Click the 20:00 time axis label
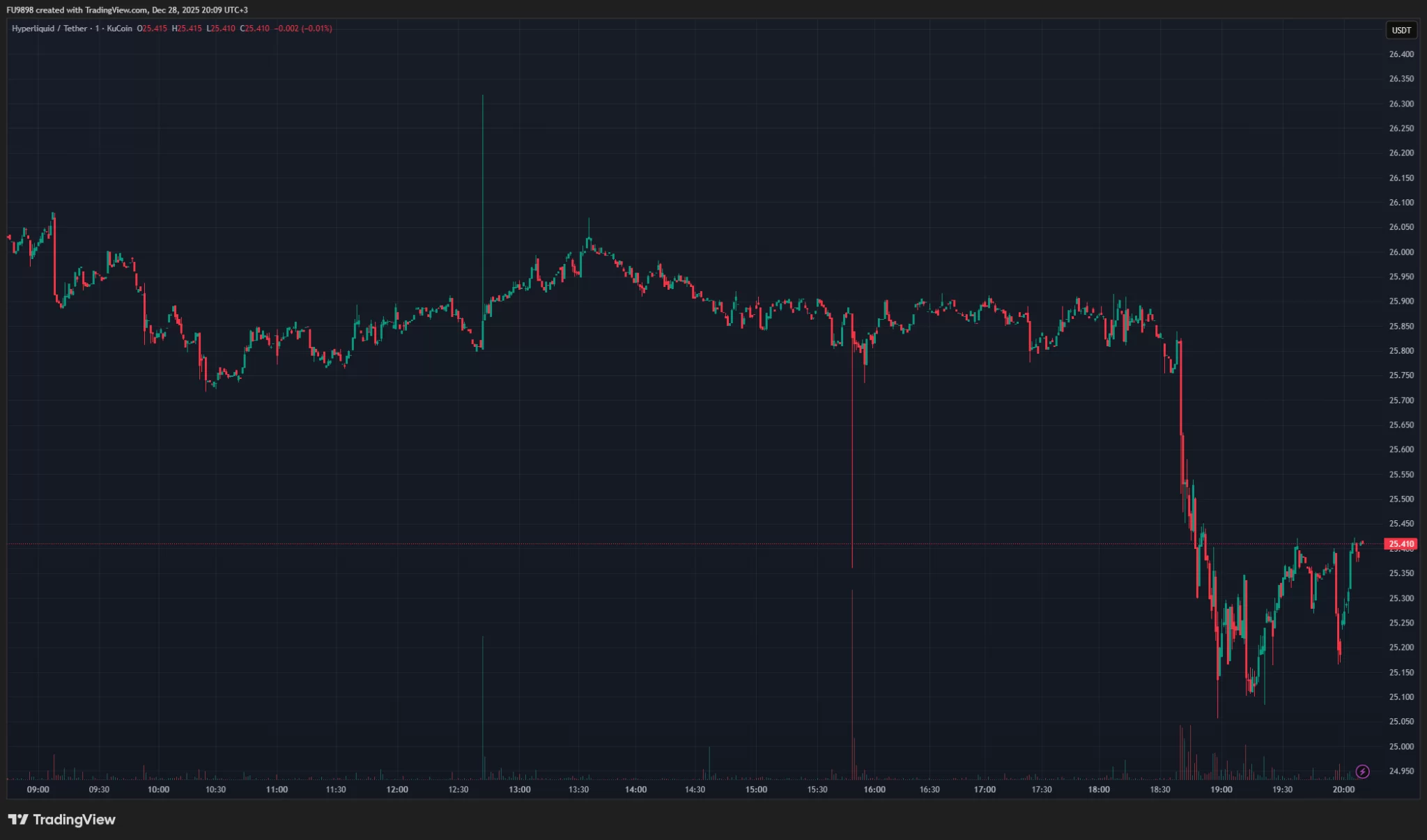The width and height of the screenshot is (1427, 840). (x=1343, y=789)
